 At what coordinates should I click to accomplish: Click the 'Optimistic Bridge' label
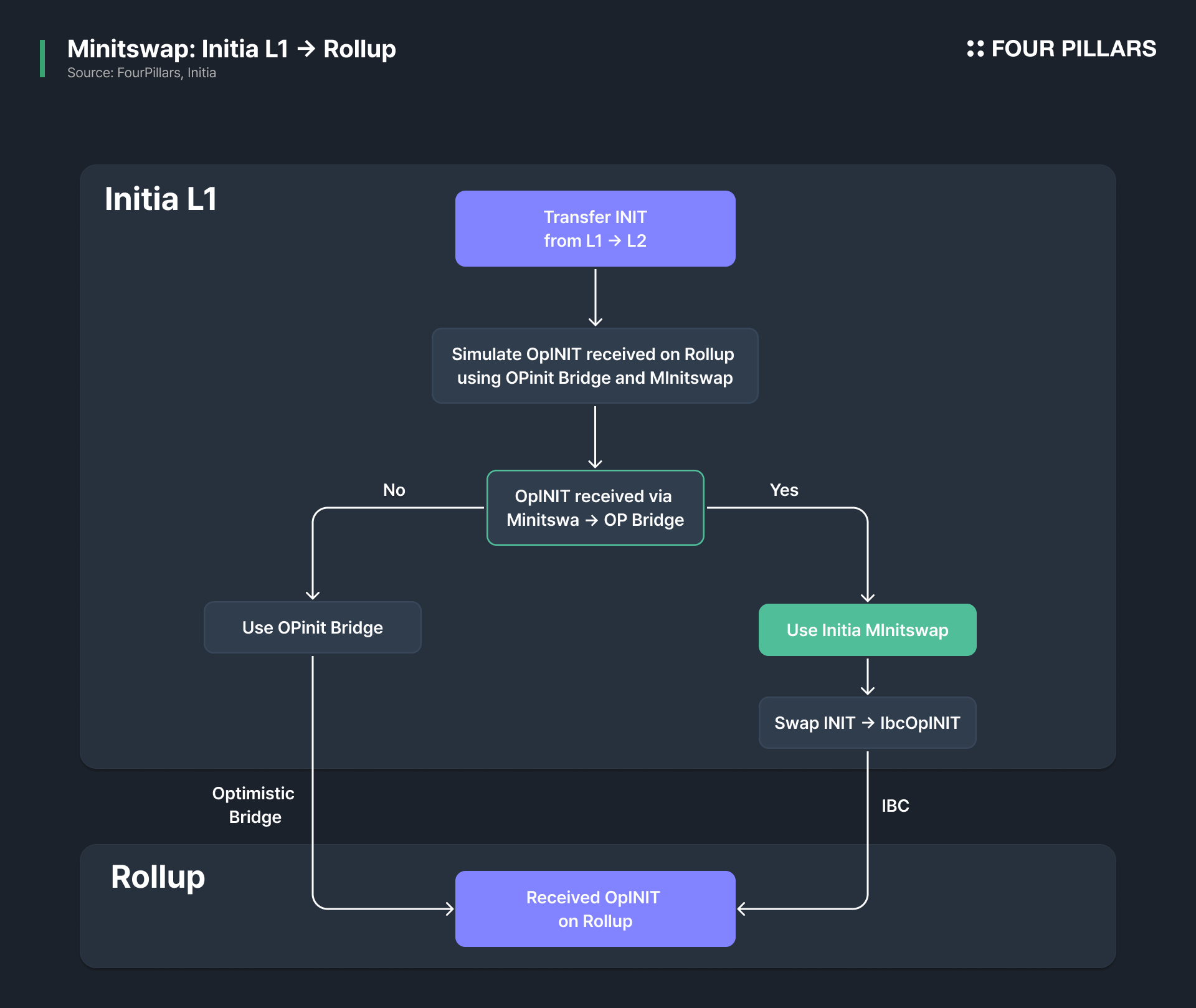[254, 805]
